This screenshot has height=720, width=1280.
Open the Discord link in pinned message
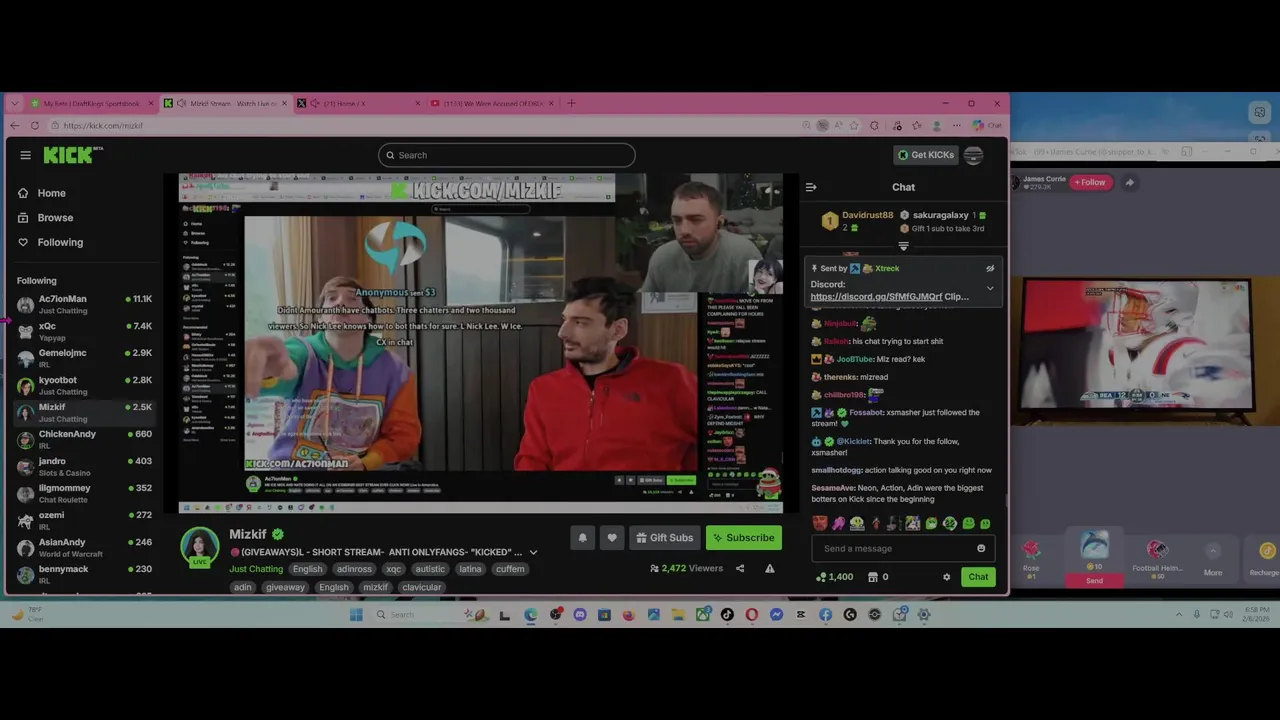click(876, 297)
